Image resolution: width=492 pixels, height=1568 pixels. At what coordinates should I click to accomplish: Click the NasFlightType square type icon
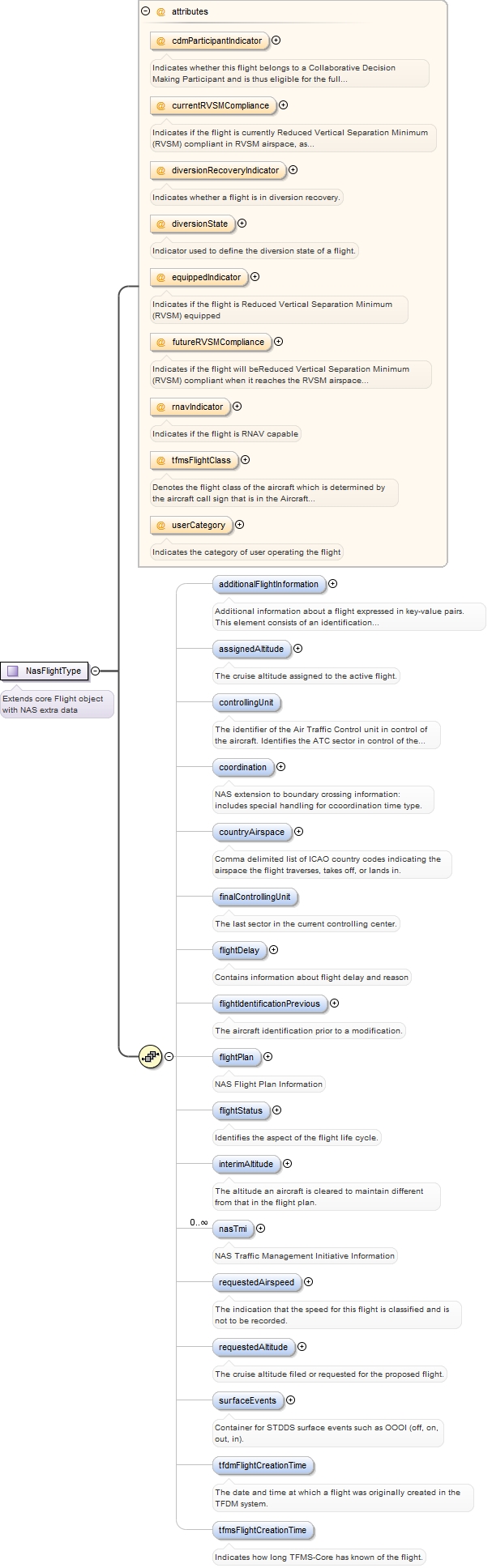13,671
